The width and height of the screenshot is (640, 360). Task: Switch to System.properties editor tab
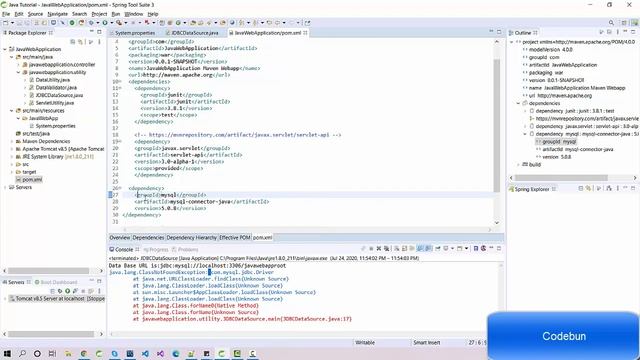[135, 33]
